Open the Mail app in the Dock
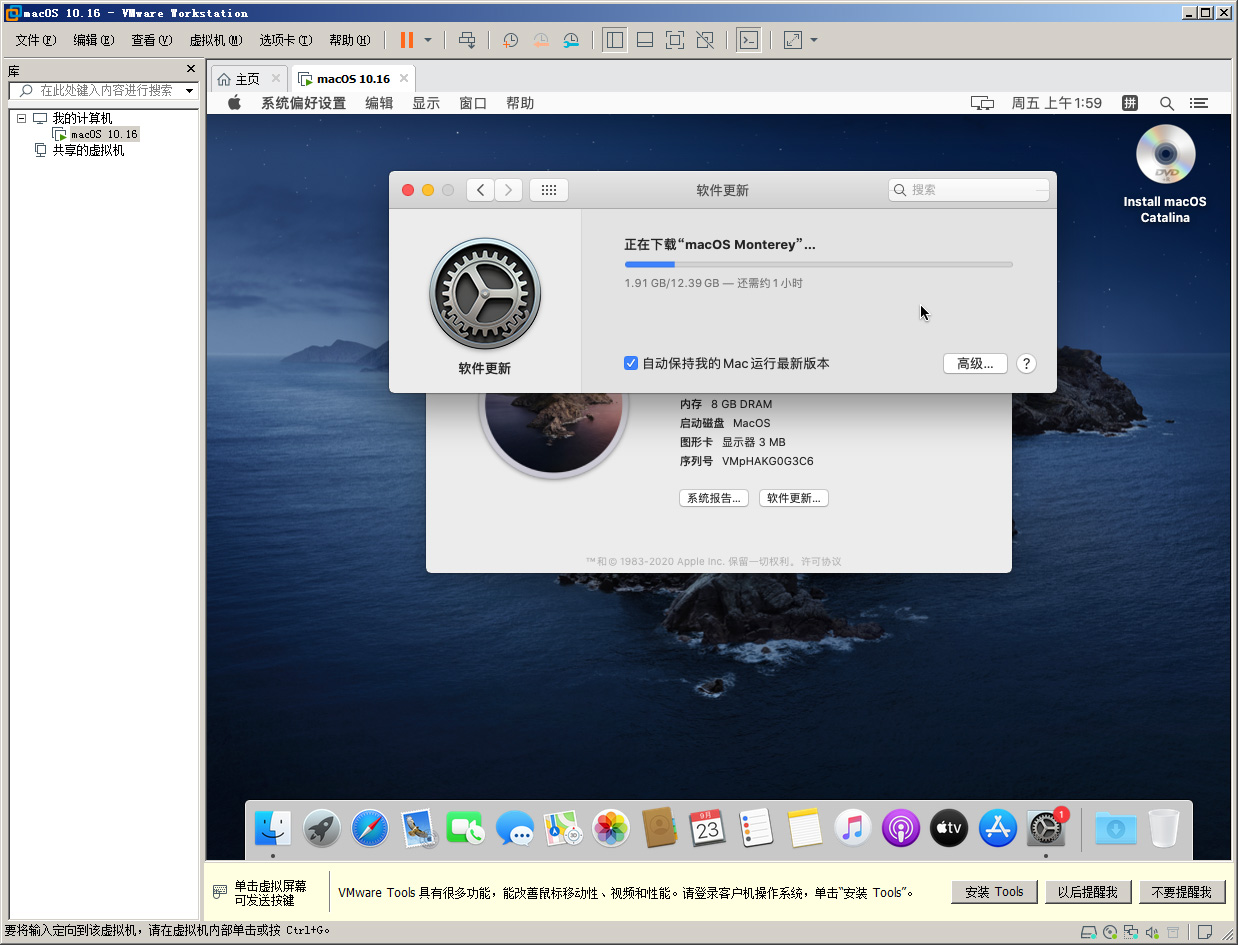The width and height of the screenshot is (1238, 945). 419,828
